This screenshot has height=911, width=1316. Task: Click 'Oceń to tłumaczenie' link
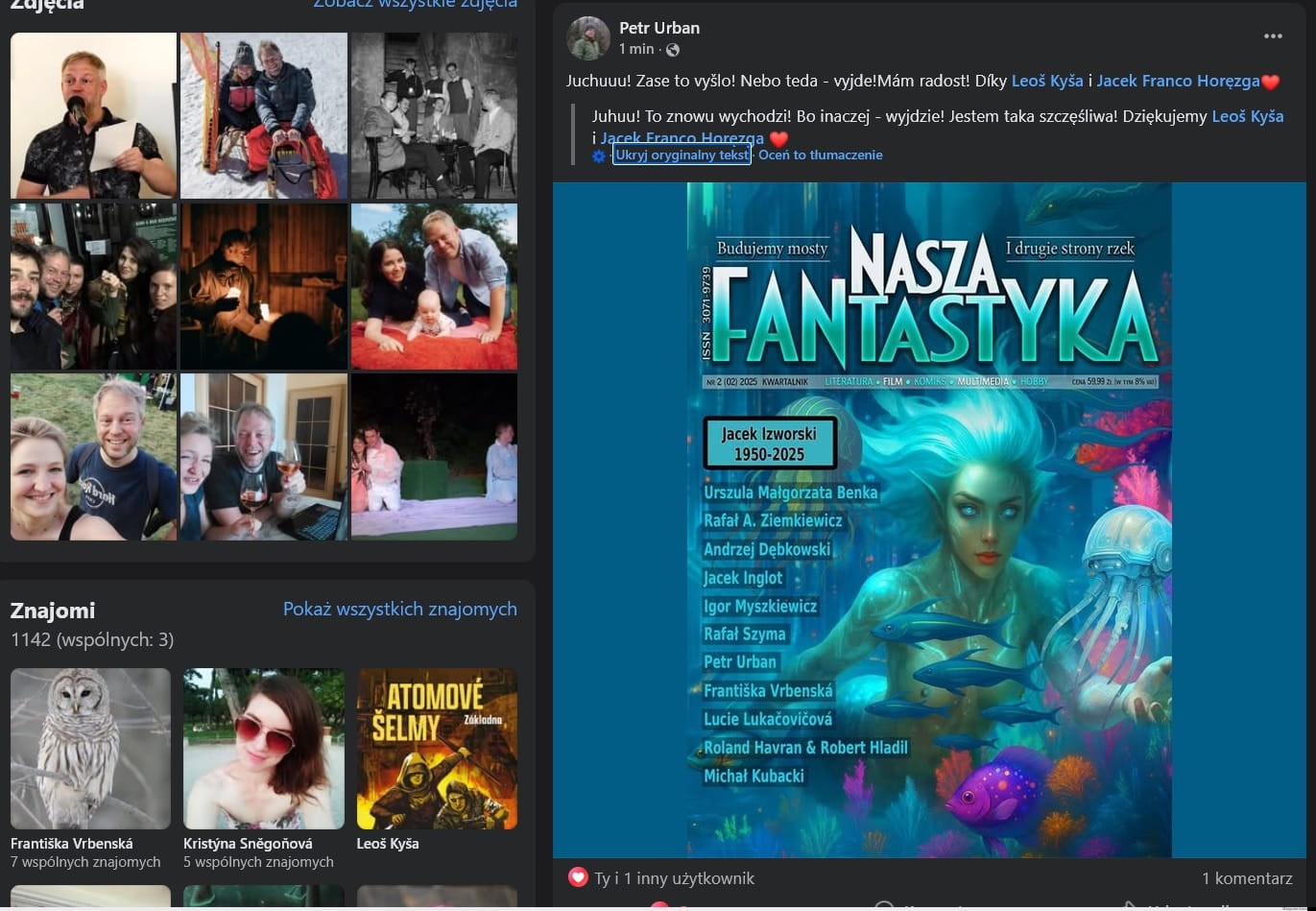820,155
